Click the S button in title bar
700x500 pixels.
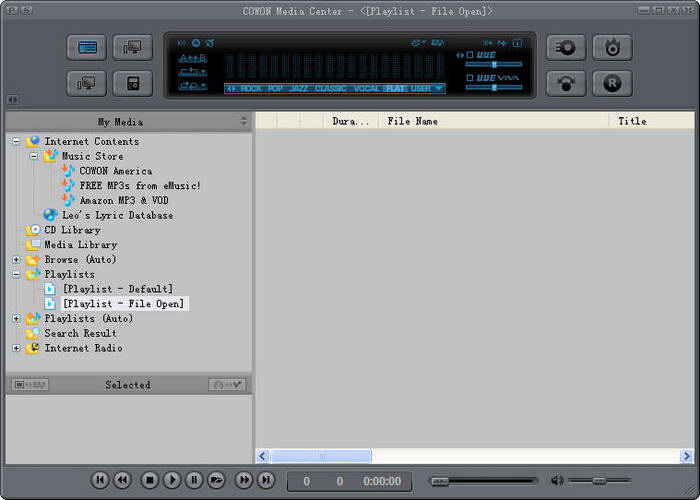(26, 10)
